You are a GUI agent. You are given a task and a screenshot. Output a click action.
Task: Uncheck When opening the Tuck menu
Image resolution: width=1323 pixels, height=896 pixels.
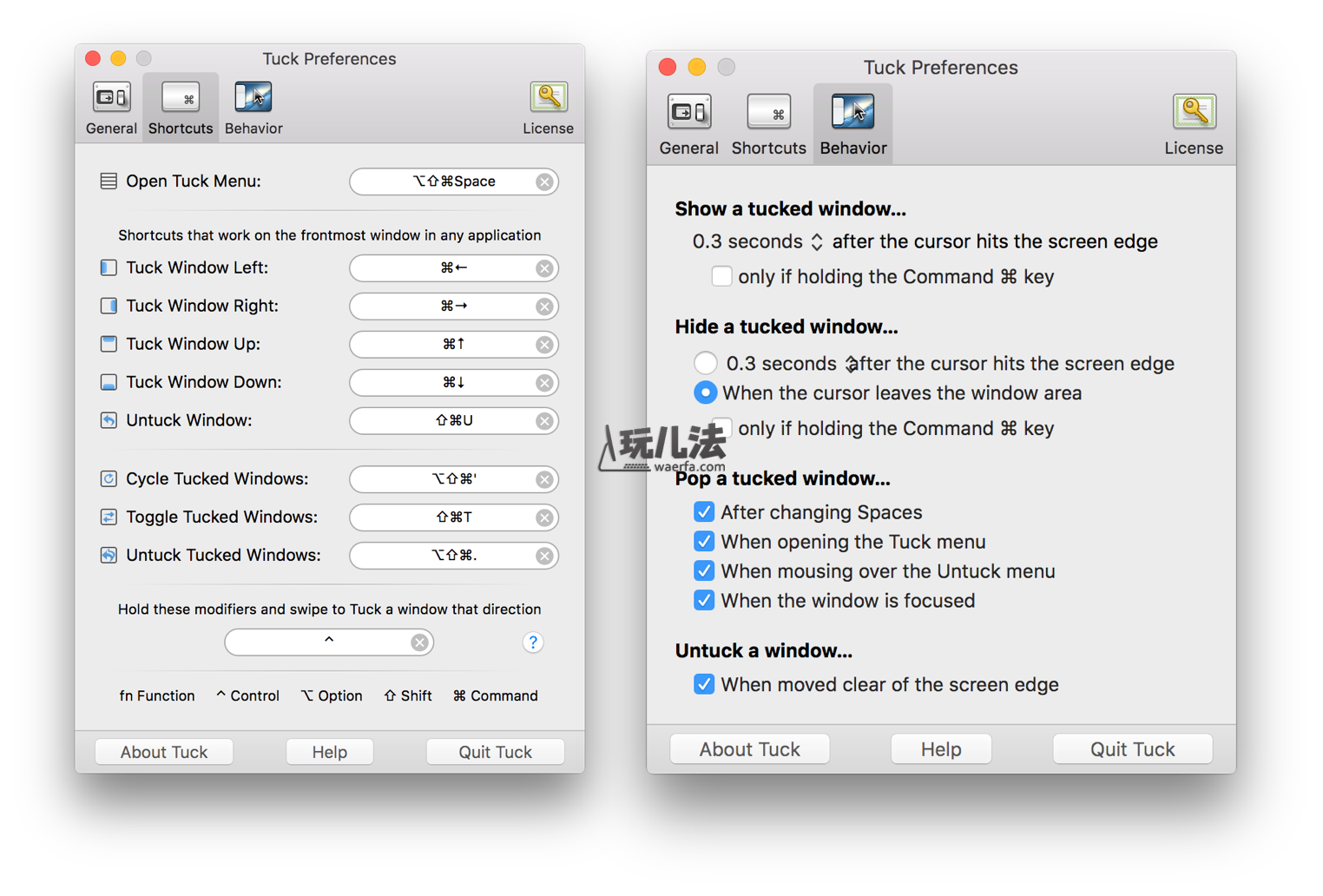click(x=704, y=542)
